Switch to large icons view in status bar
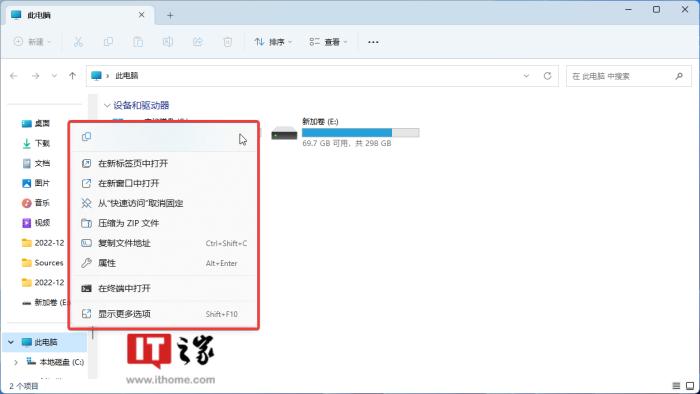Image resolution: width=700 pixels, height=394 pixels. pos(690,386)
